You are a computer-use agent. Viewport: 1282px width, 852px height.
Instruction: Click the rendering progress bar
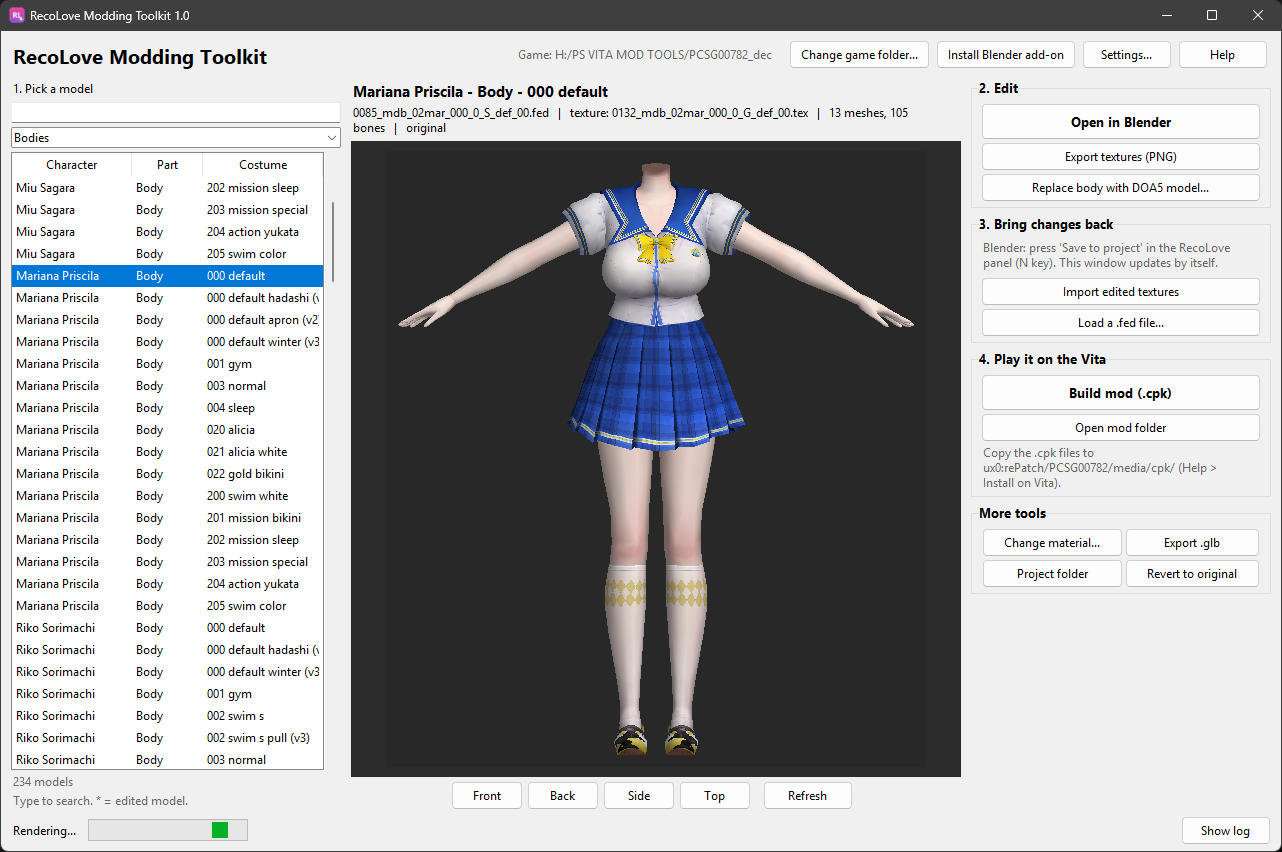pyautogui.click(x=168, y=830)
